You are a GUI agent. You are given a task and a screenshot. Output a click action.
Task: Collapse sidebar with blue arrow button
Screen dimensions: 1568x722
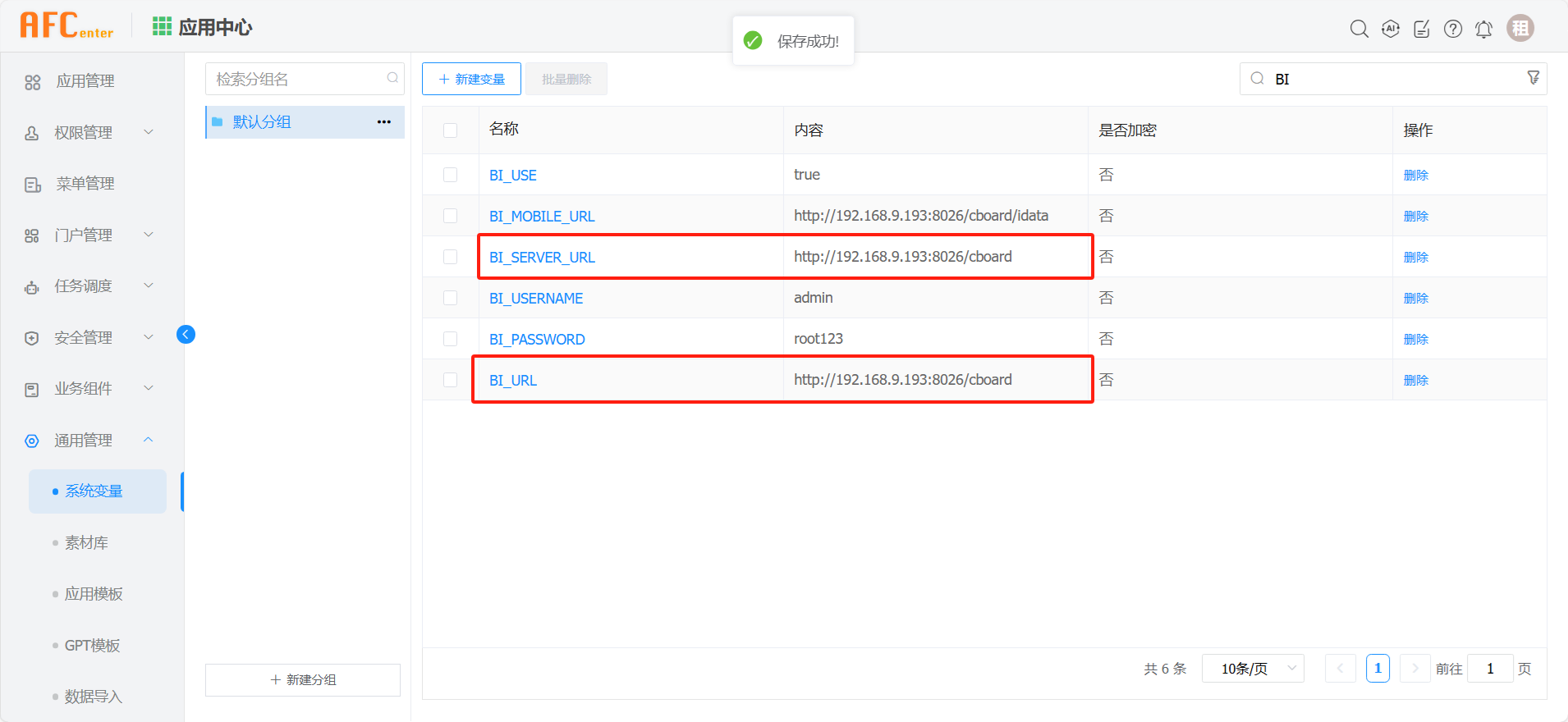[x=186, y=334]
